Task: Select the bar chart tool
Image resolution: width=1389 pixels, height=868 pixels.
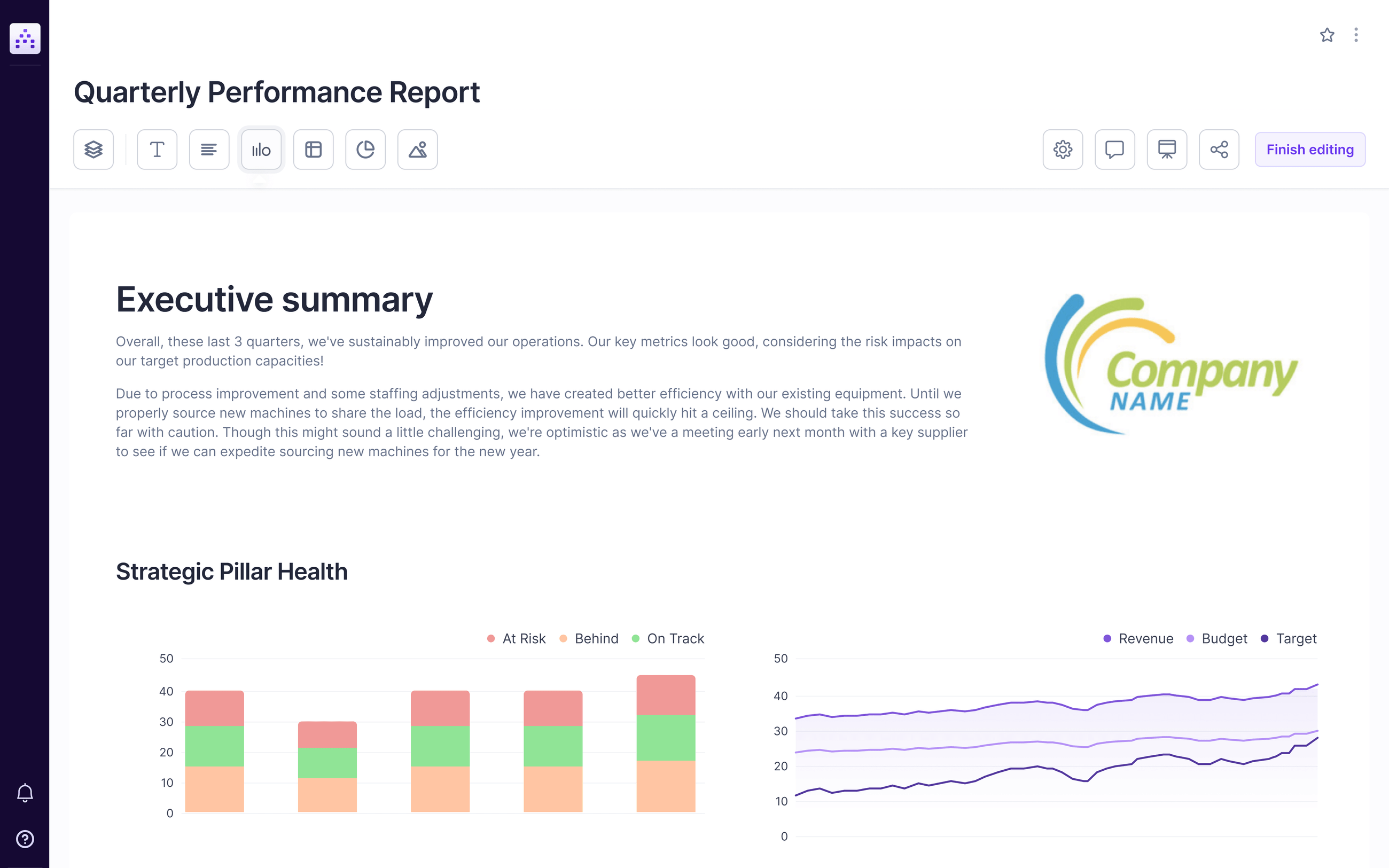Action: [261, 149]
